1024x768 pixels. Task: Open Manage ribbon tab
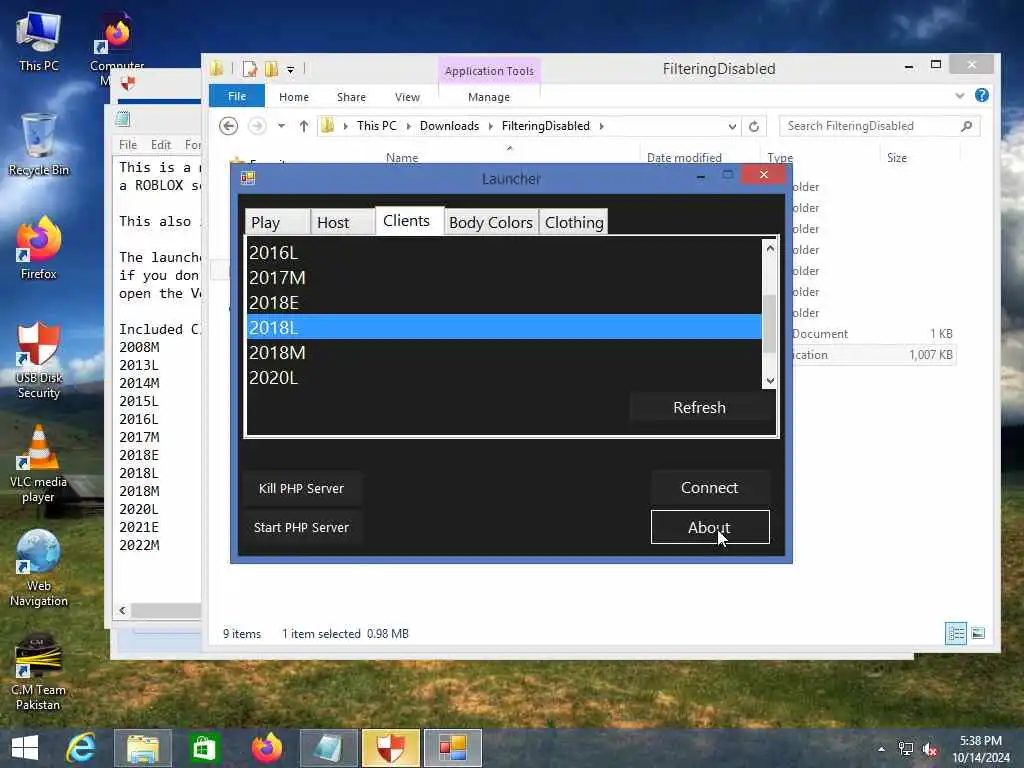pyautogui.click(x=488, y=97)
